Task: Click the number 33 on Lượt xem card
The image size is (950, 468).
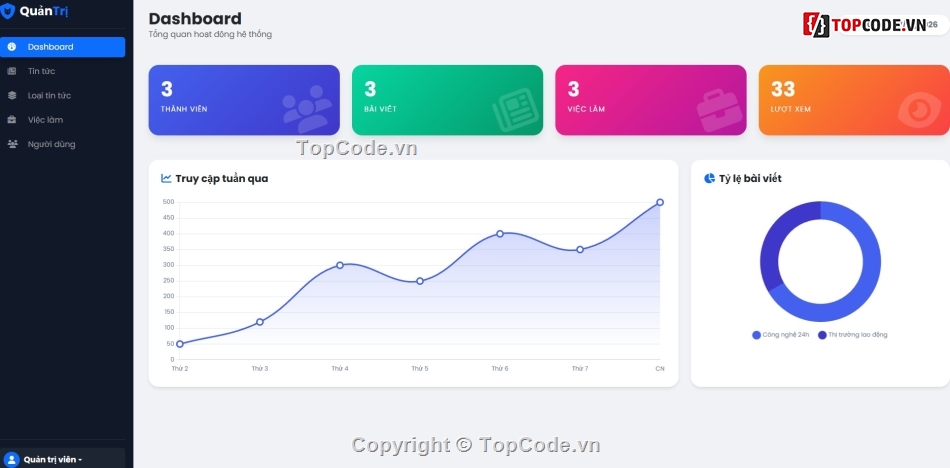Action: (x=783, y=89)
